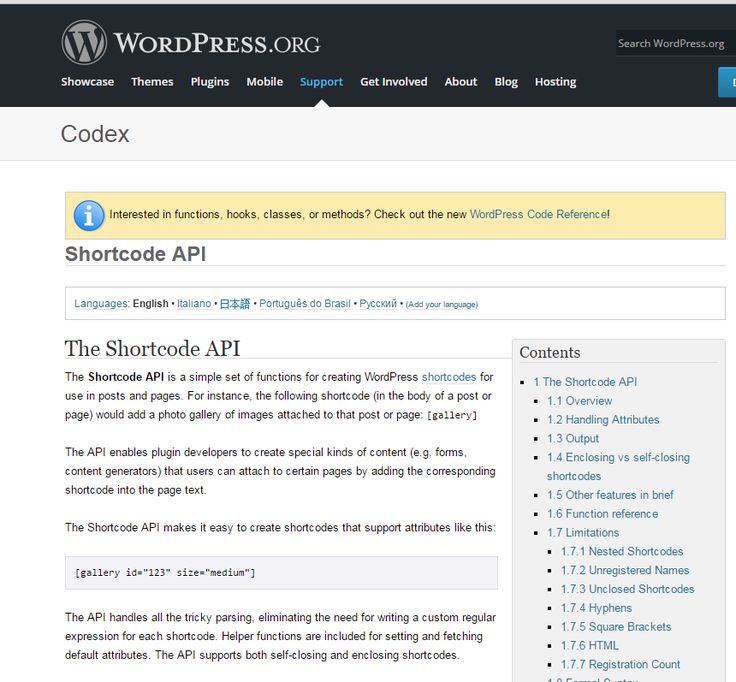Jump to 1 The Shortcode API contents entry
This screenshot has height=682, width=736.
point(585,382)
